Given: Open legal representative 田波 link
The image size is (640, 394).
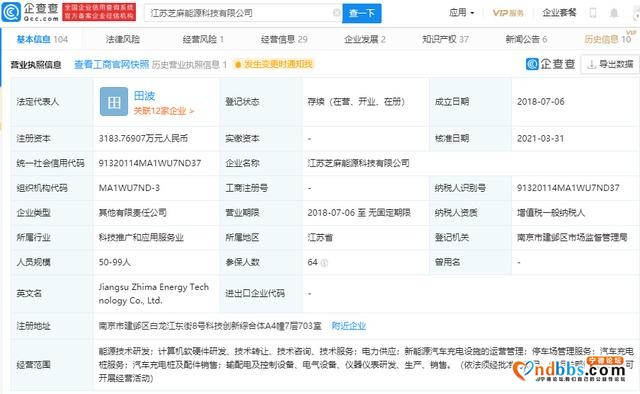Looking at the screenshot, I should pyautogui.click(x=144, y=96).
